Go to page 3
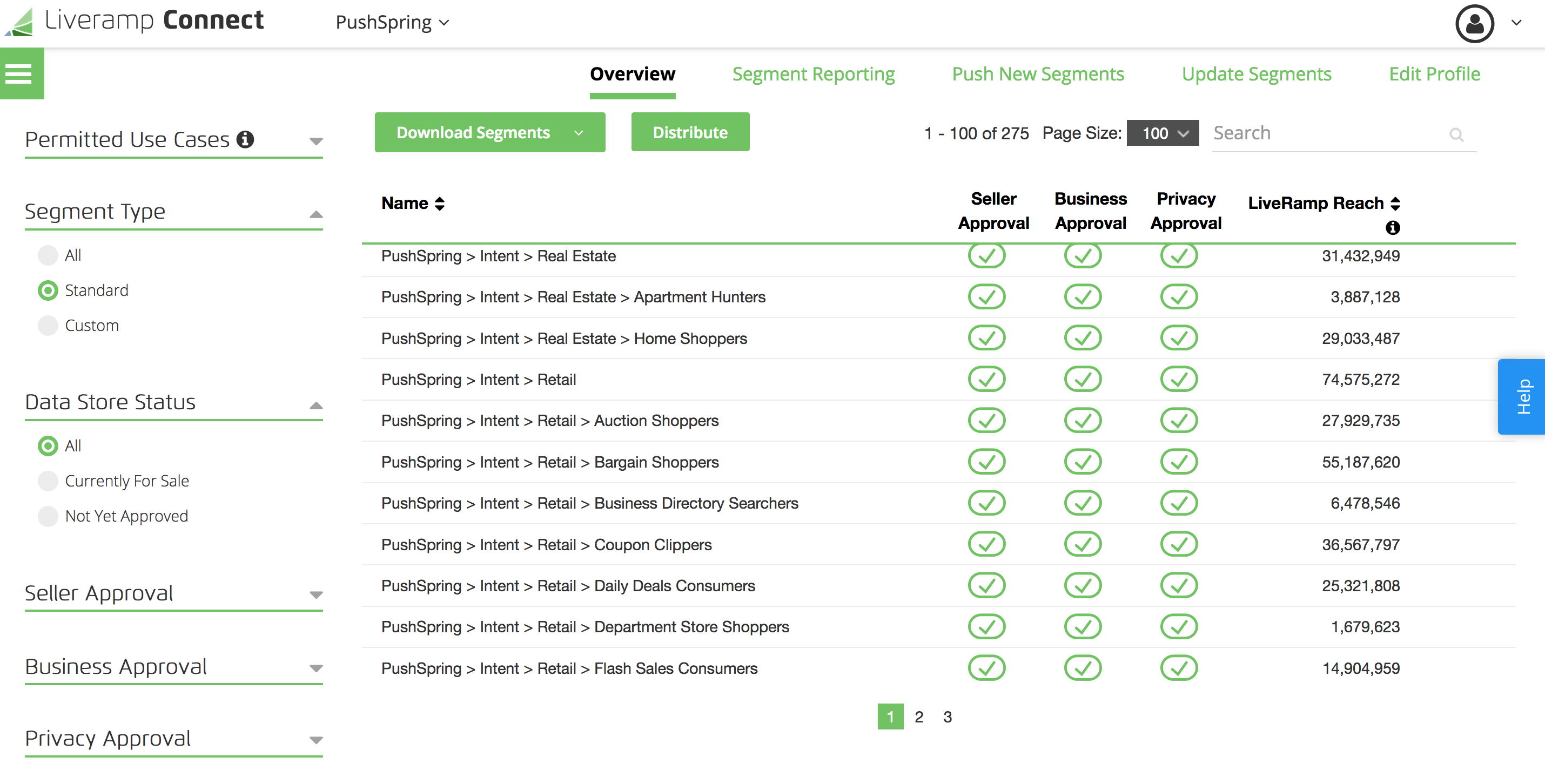This screenshot has width=1545, height=784. tap(947, 717)
